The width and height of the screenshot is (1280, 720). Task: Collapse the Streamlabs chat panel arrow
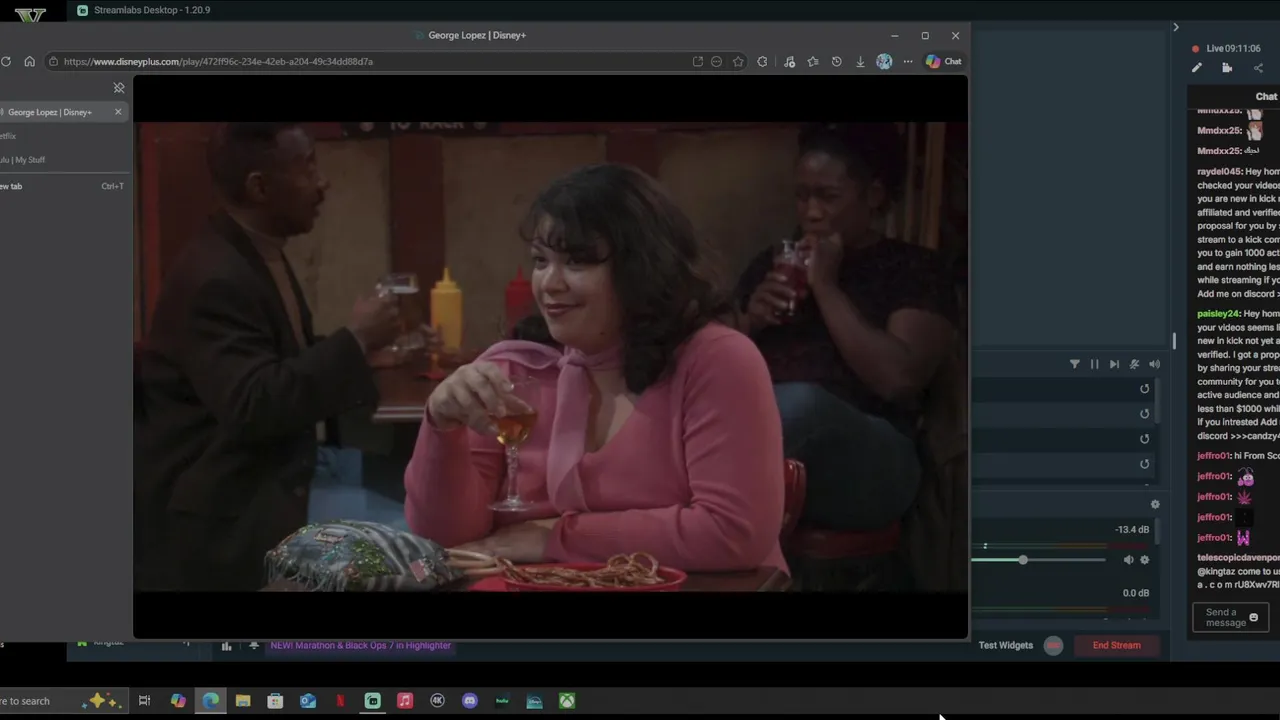(1176, 27)
